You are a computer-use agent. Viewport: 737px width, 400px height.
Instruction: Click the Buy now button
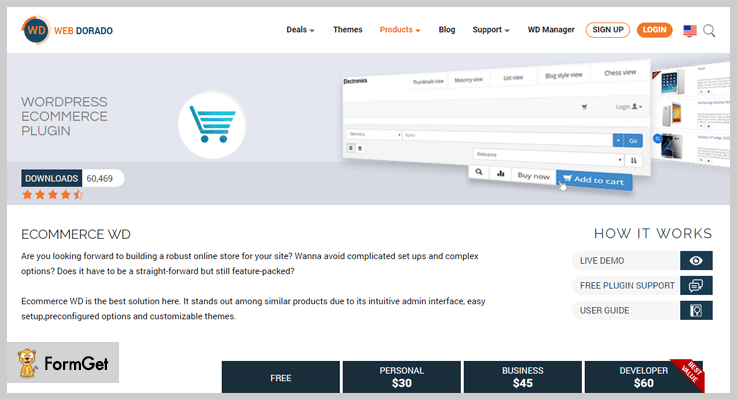pyautogui.click(x=533, y=176)
